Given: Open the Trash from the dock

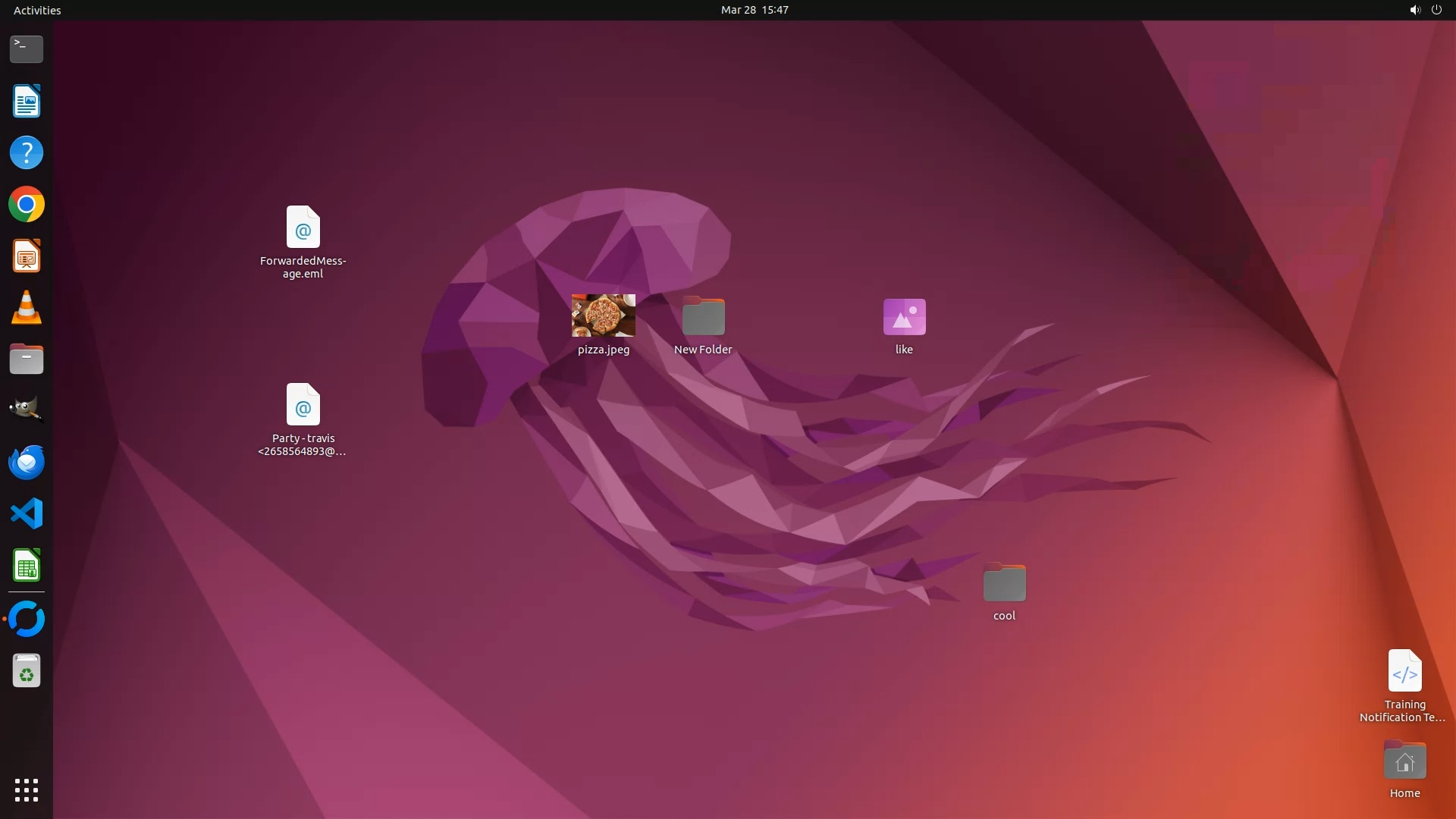Looking at the screenshot, I should [27, 671].
